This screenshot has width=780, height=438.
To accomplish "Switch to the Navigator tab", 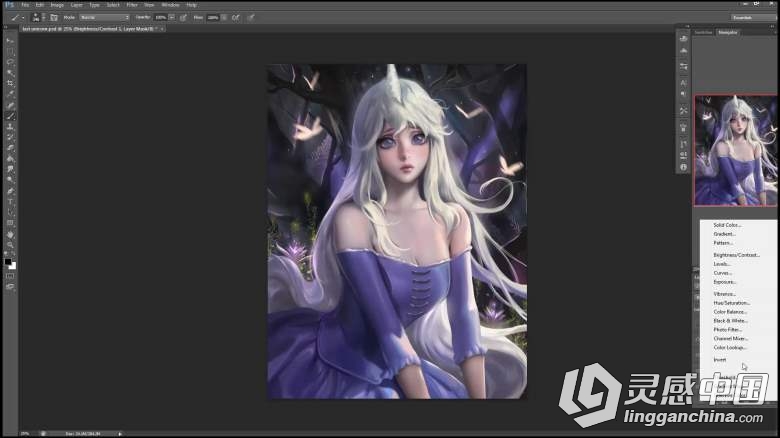I will click(728, 32).
